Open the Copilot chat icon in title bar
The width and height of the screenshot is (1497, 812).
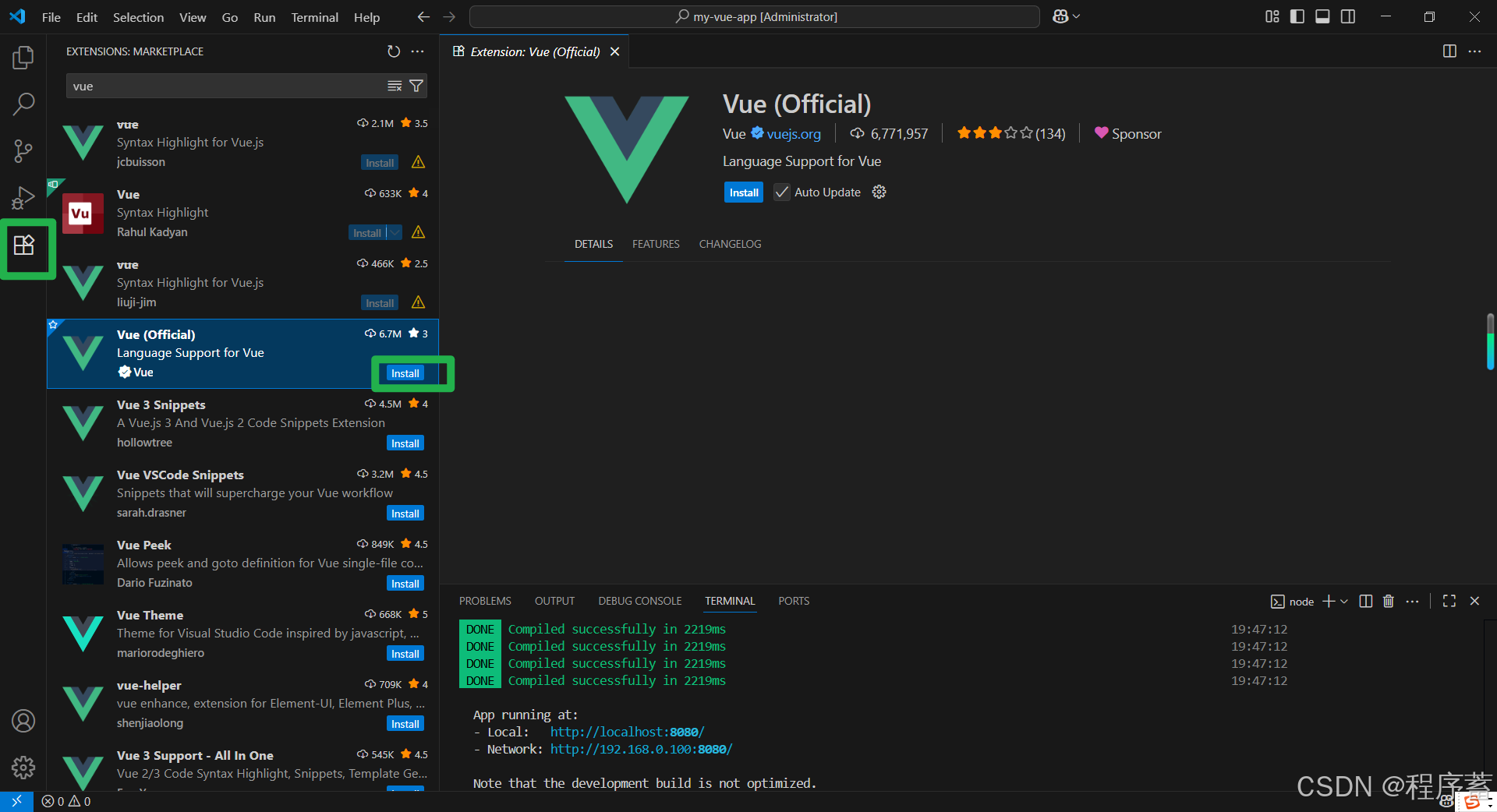click(x=1060, y=16)
